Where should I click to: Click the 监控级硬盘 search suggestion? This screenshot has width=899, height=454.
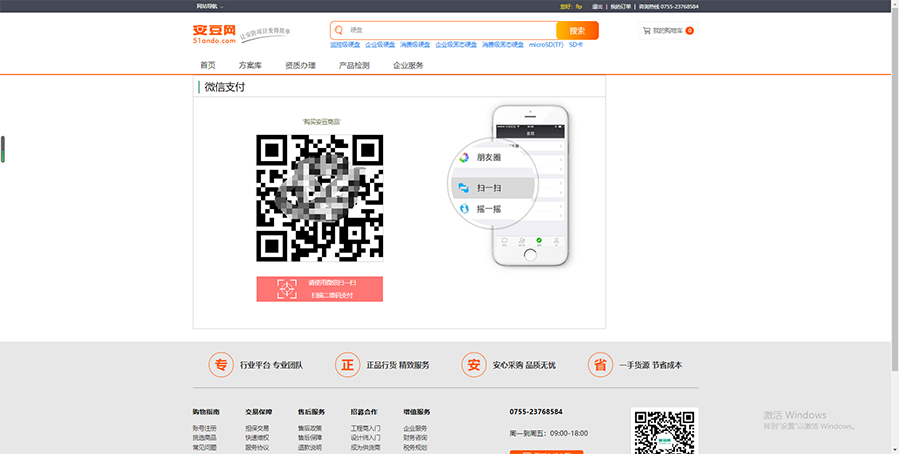[x=345, y=45]
